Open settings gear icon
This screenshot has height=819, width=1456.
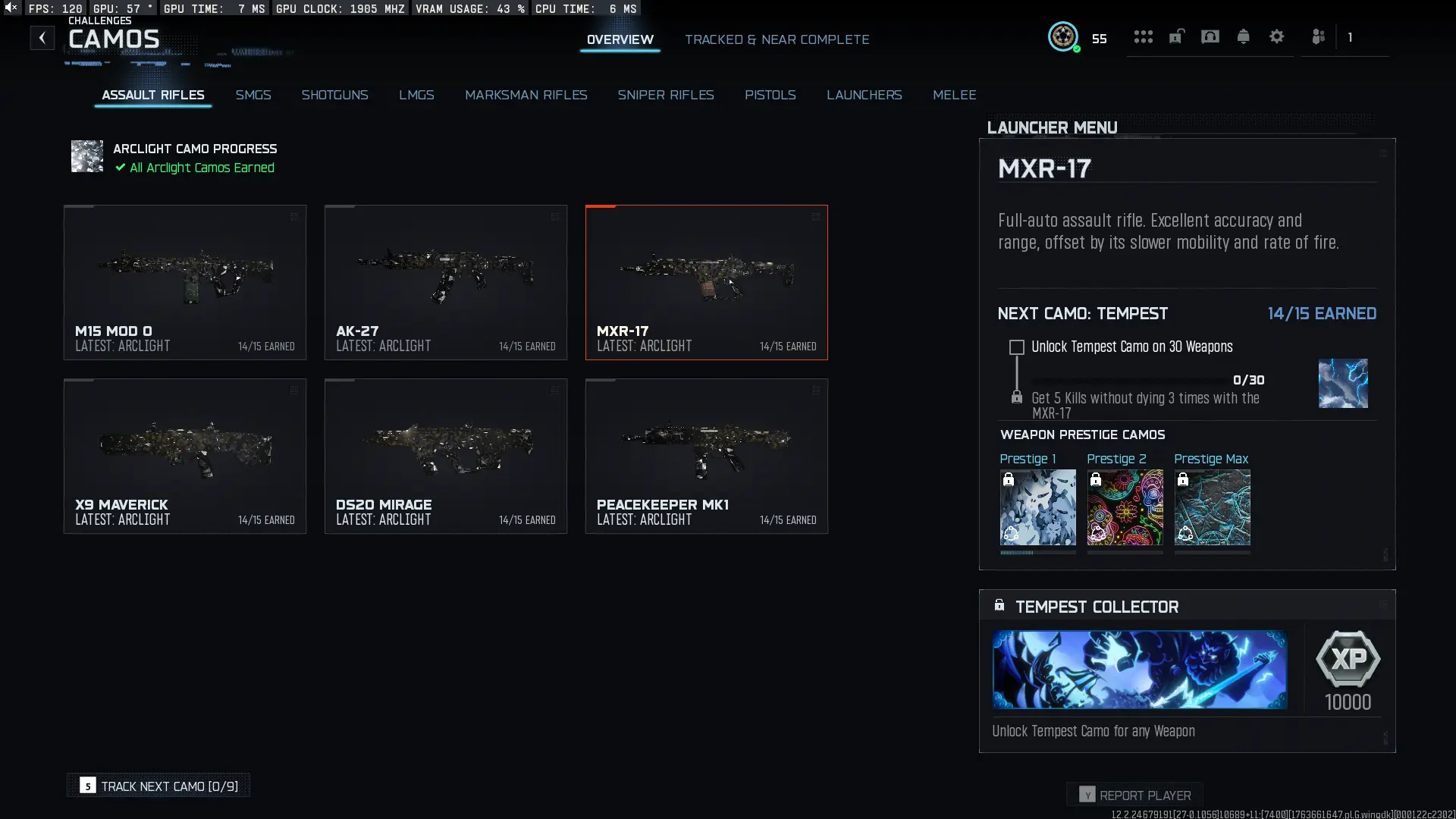coord(1276,36)
